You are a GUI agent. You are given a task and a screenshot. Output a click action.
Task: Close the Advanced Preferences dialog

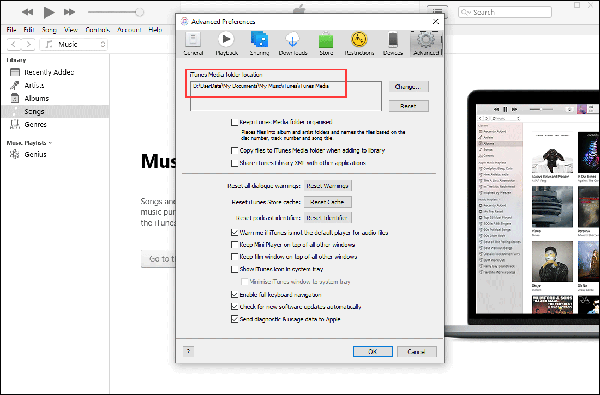pos(435,21)
